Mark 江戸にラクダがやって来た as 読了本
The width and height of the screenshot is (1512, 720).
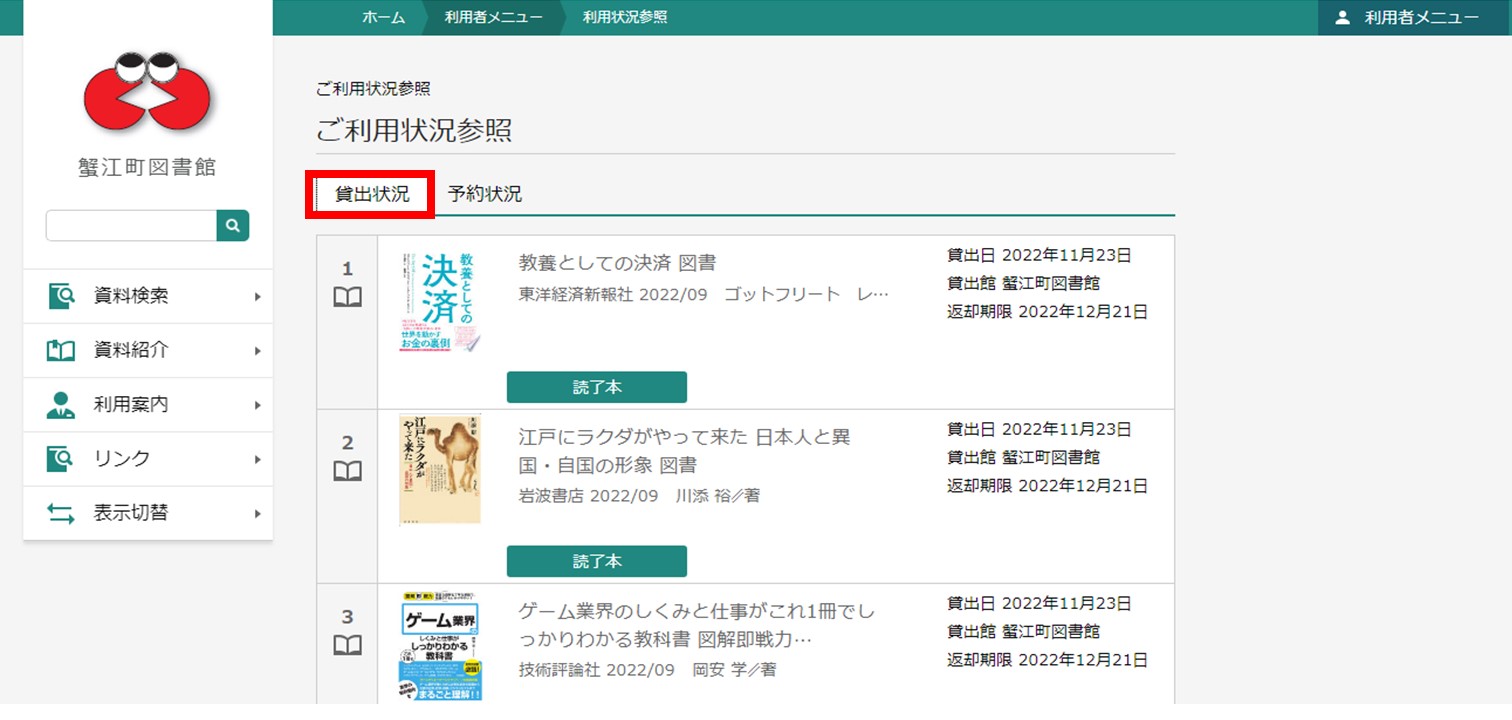(596, 561)
